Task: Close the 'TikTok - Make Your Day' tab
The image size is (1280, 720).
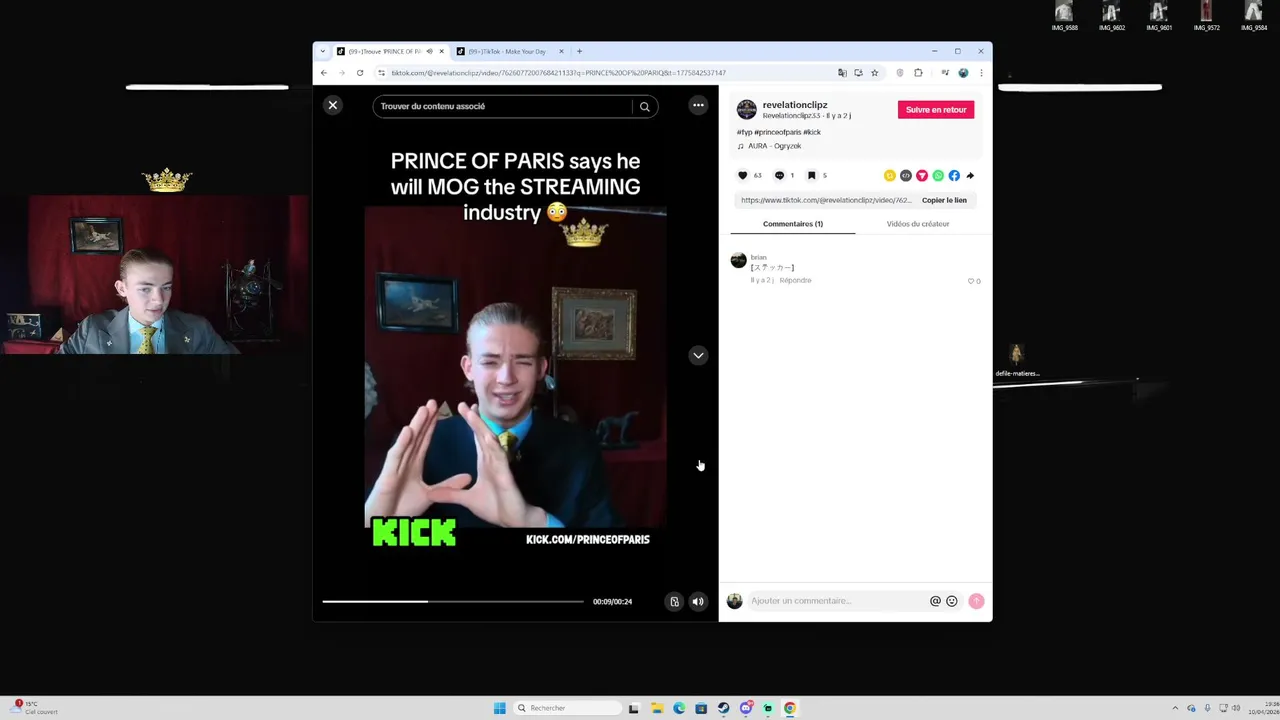Action: pos(561,51)
